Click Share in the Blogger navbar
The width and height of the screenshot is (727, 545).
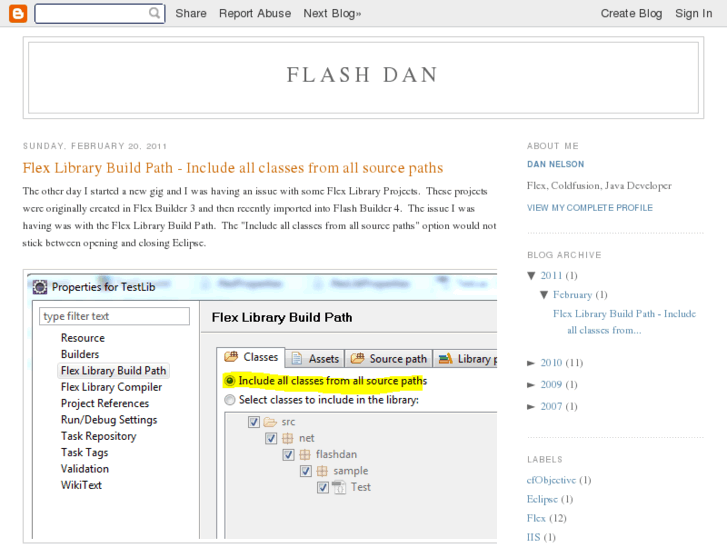coord(191,13)
